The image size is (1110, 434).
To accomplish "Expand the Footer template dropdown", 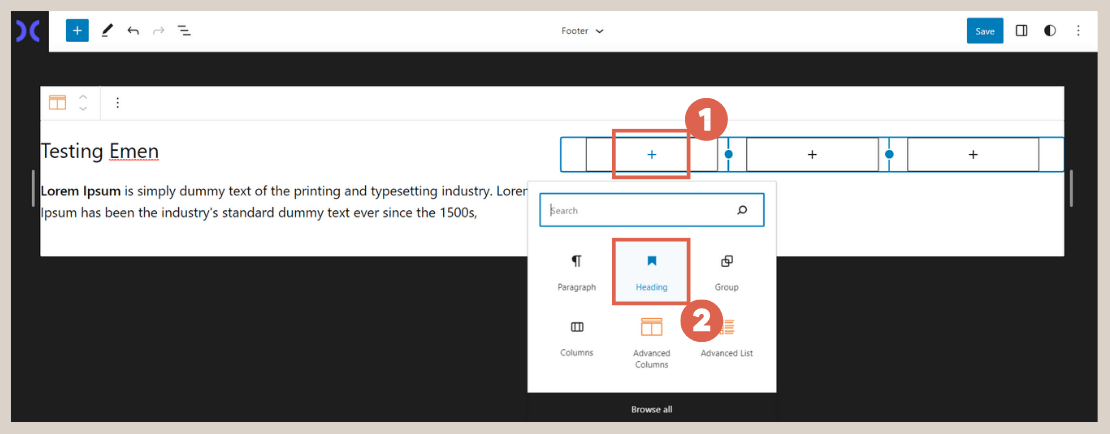I will [x=582, y=31].
